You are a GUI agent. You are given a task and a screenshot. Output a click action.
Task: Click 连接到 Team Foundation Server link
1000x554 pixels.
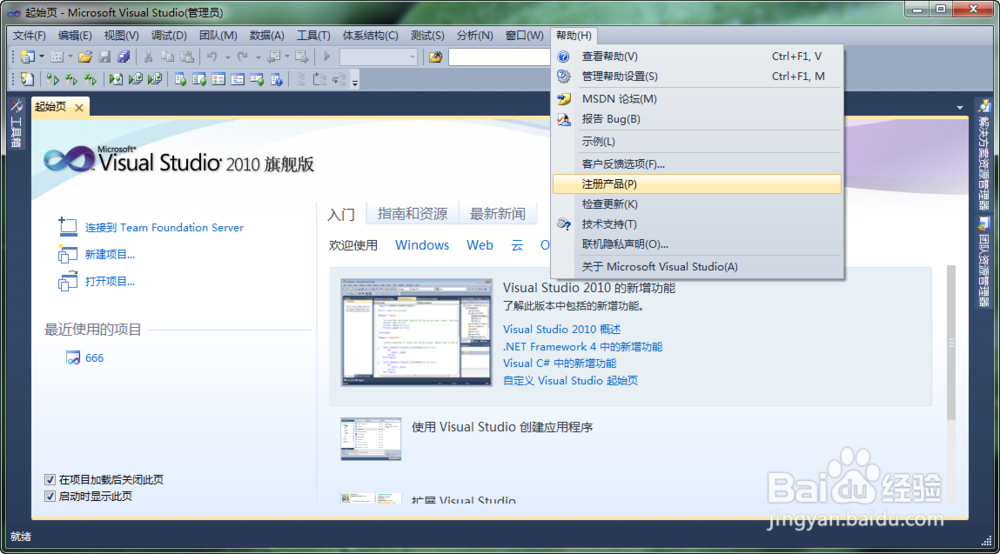pyautogui.click(x=165, y=228)
